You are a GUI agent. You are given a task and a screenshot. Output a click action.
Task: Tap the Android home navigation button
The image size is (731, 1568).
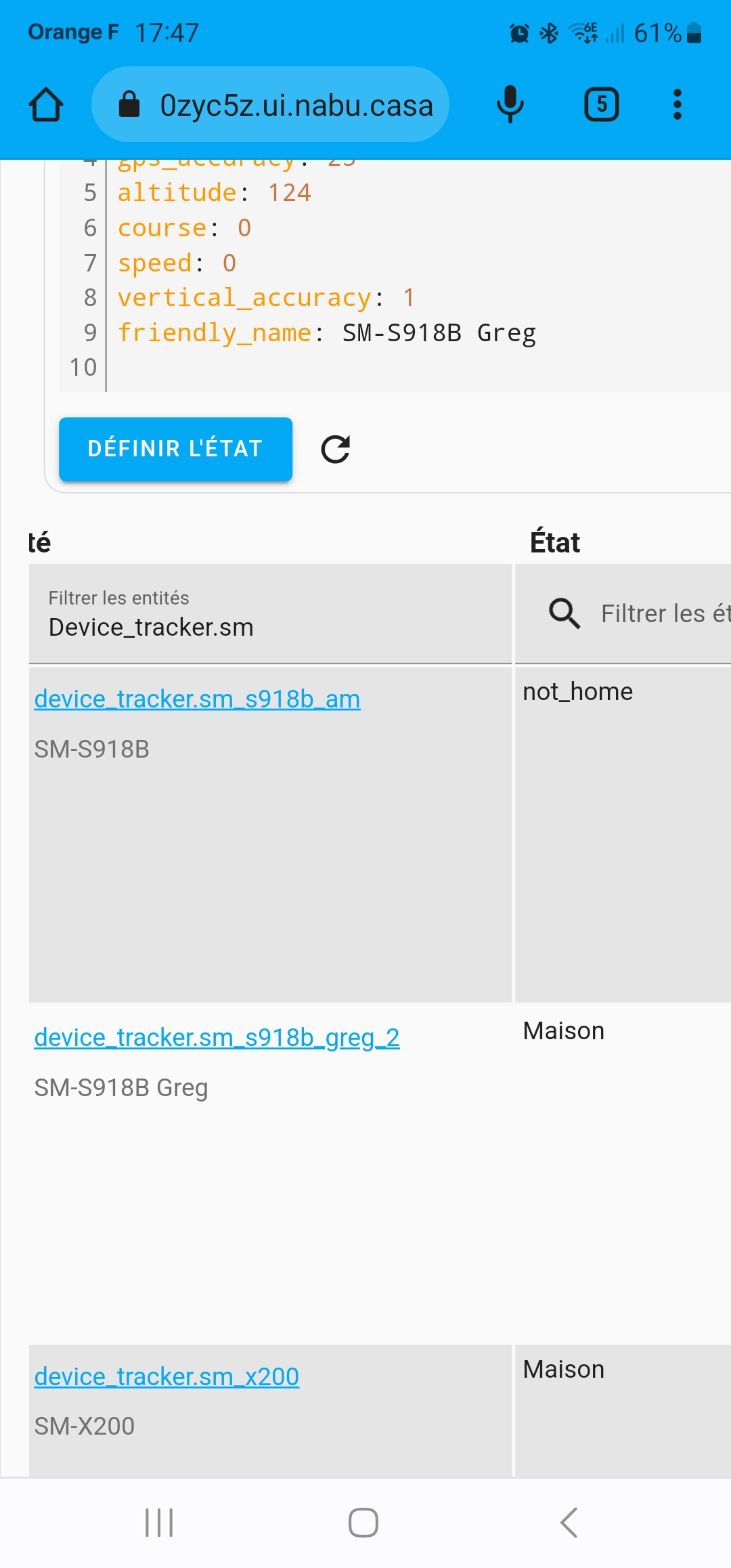[363, 1523]
